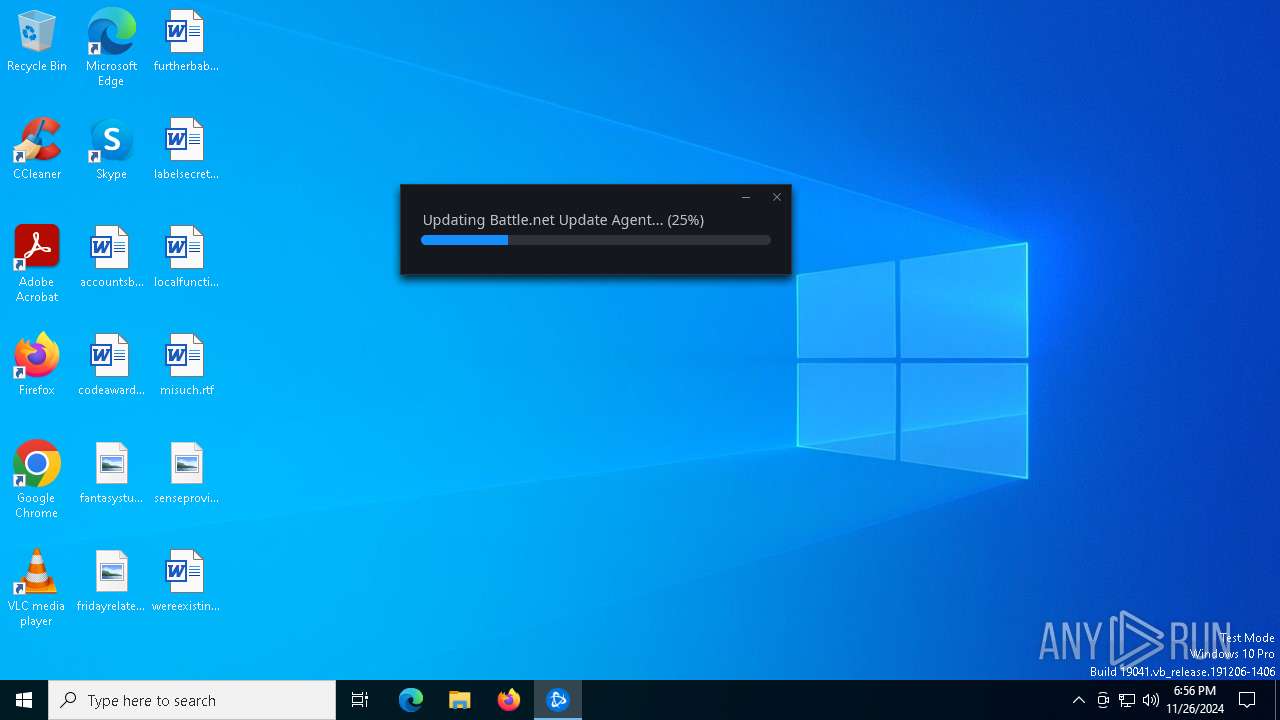Open the volume control tray icon
Viewport: 1280px width, 720px height.
click(x=1151, y=700)
